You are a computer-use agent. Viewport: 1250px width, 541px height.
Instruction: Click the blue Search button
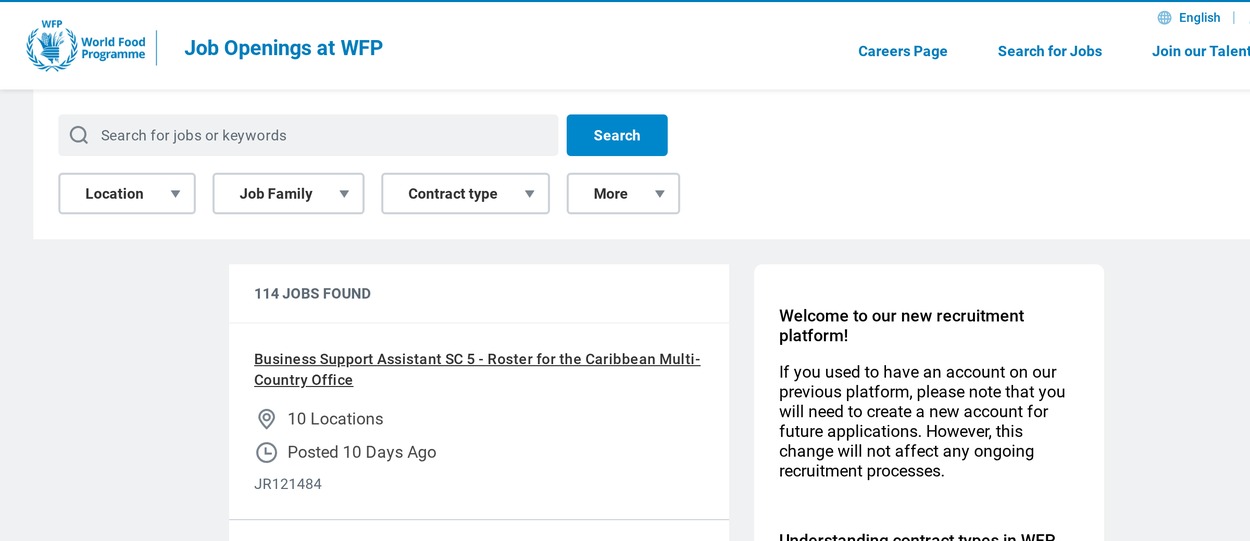coord(617,135)
